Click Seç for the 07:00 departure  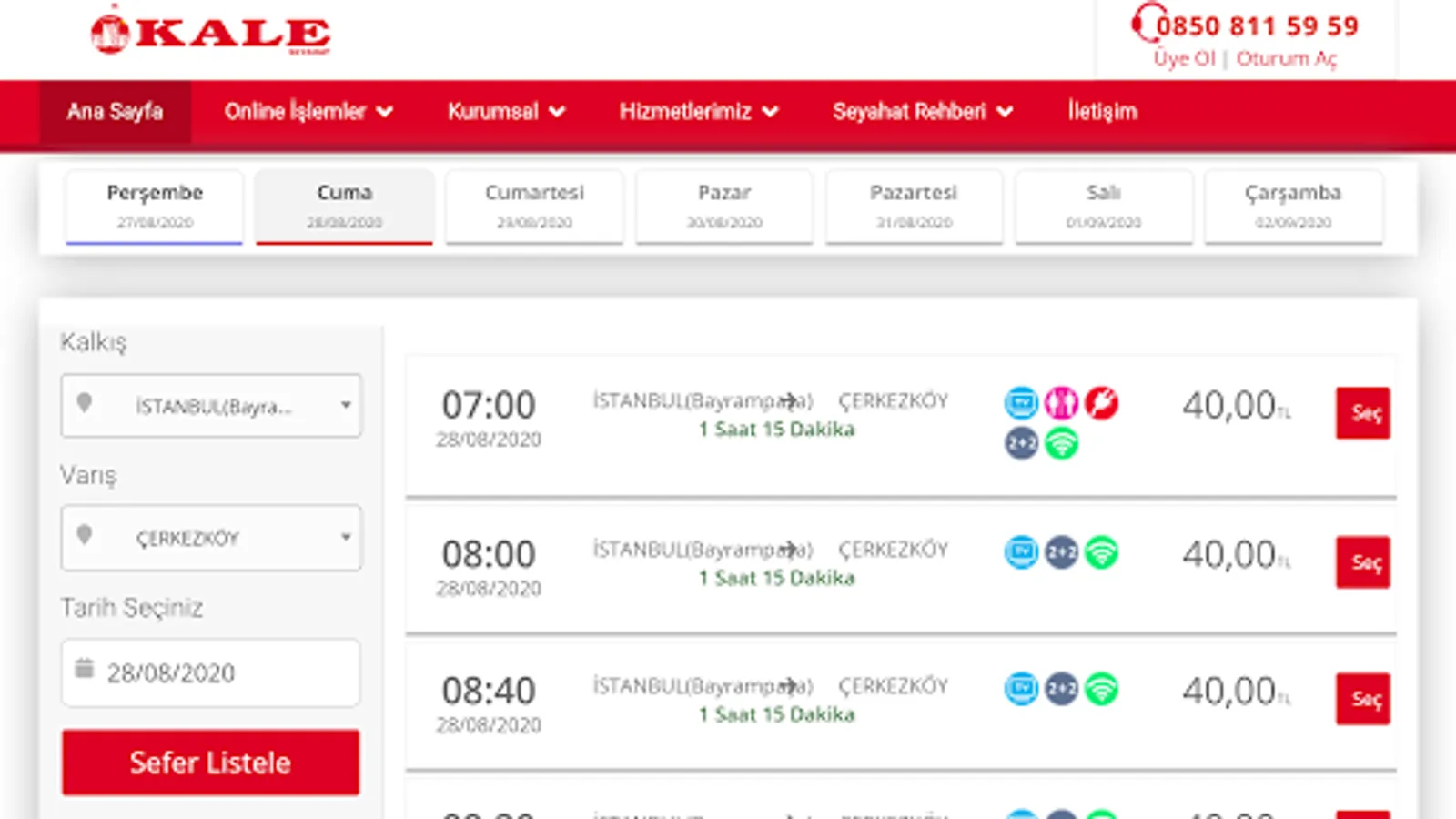[x=1363, y=413]
